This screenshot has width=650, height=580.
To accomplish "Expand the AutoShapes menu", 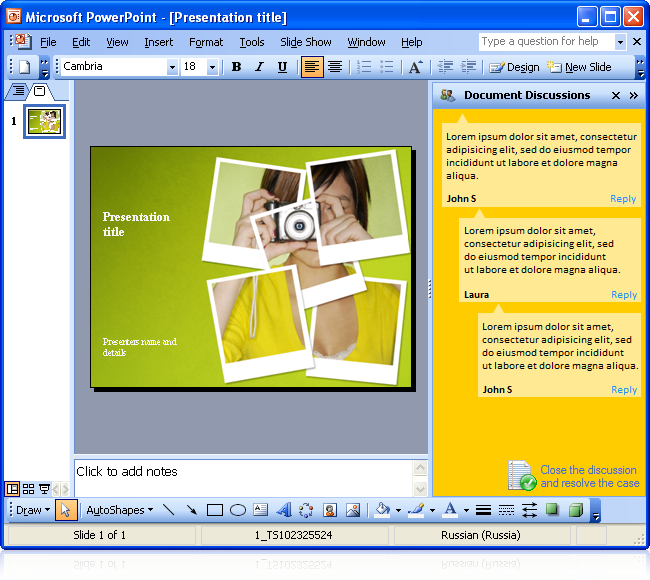I will (119, 510).
